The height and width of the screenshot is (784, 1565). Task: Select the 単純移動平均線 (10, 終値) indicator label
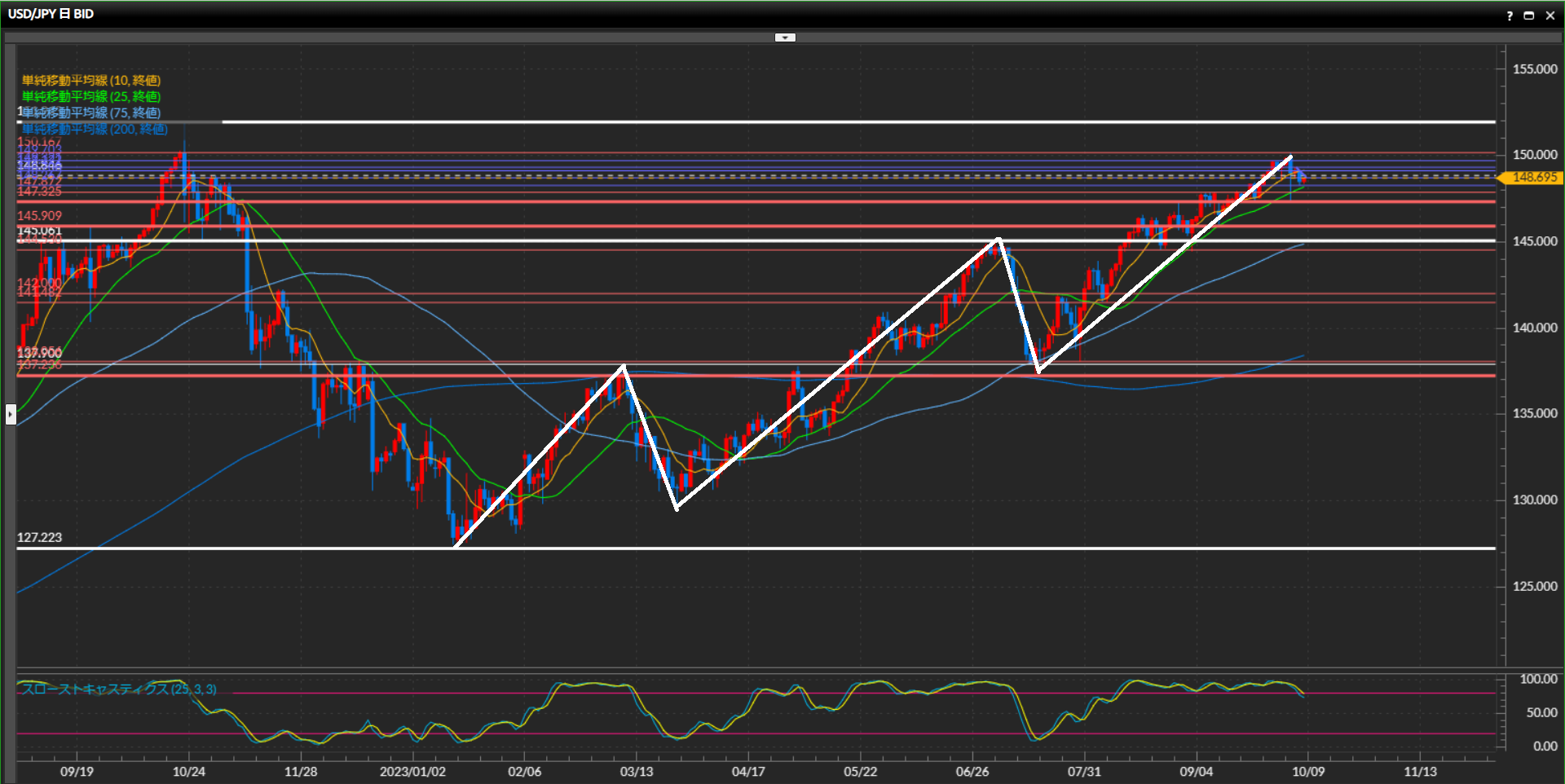tap(90, 80)
